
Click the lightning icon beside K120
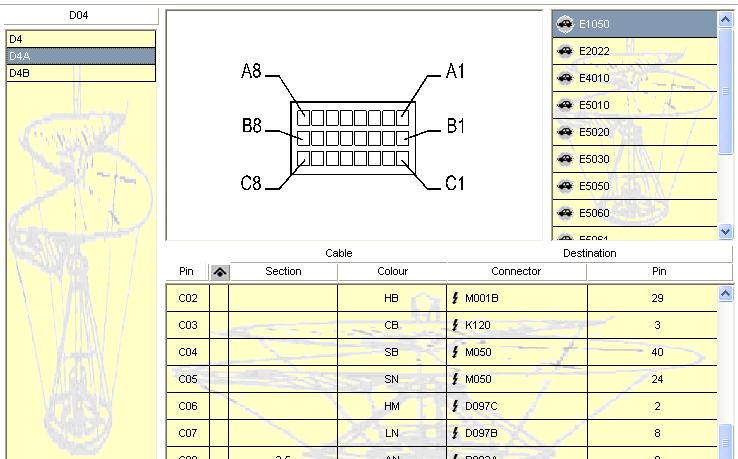[x=455, y=325]
